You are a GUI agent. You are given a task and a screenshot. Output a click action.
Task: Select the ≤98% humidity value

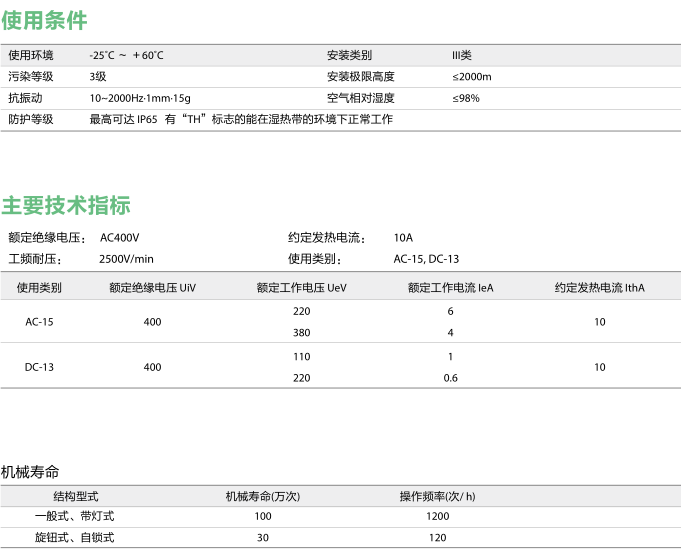[x=465, y=98]
